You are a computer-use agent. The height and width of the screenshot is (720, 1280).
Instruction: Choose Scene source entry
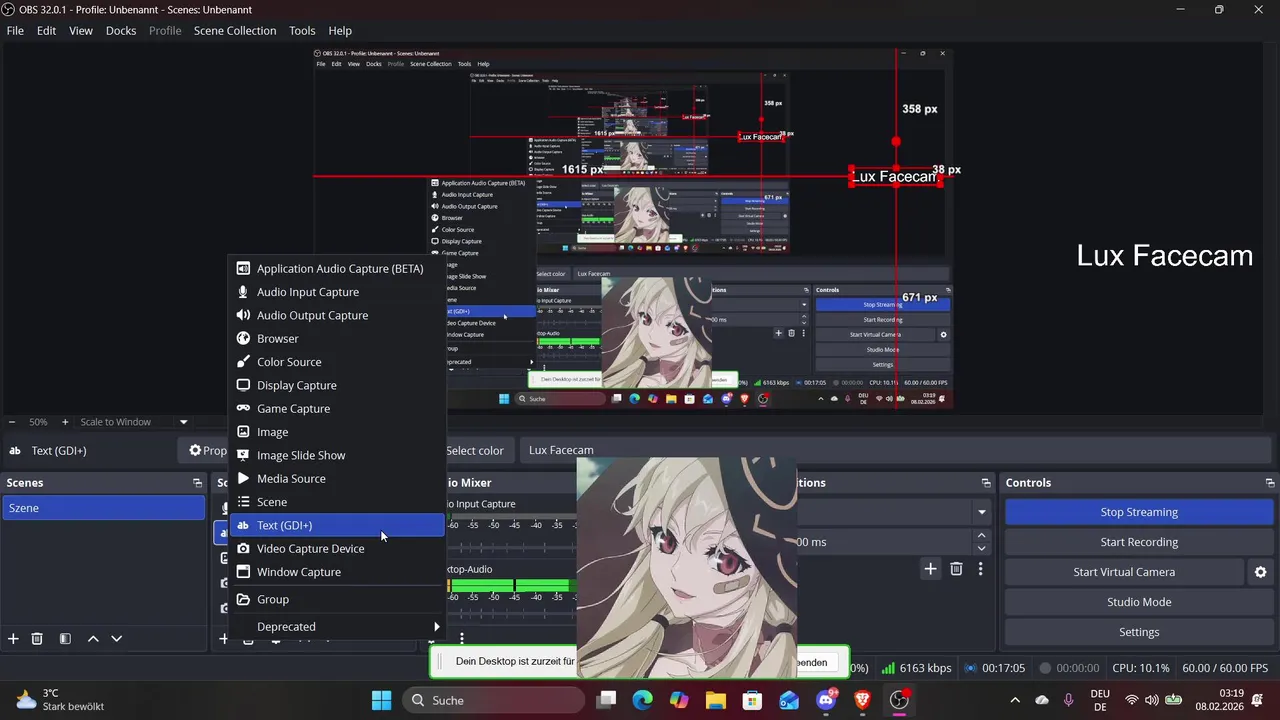338,502
